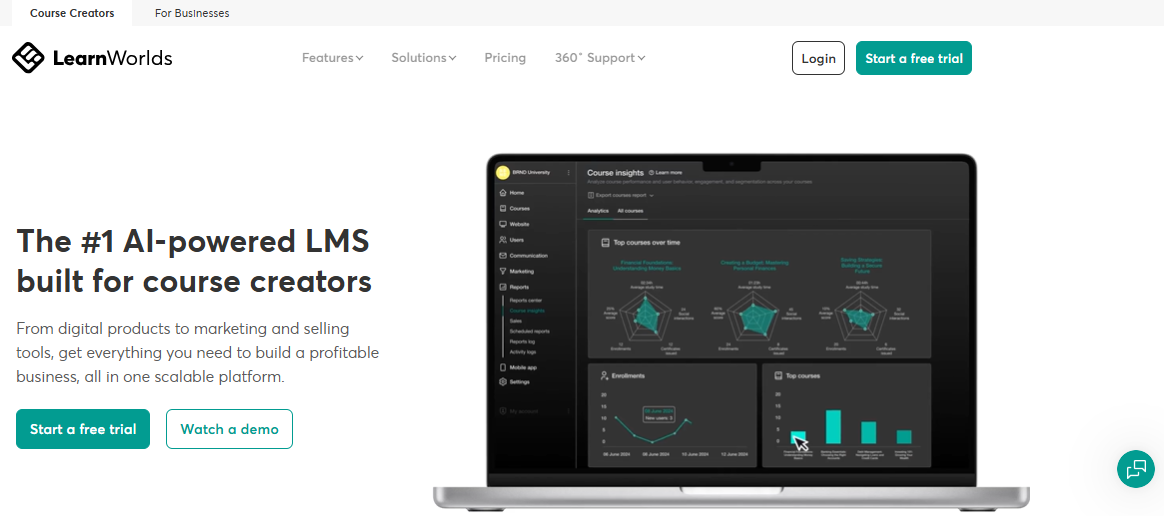The height and width of the screenshot is (516, 1164).
Task: Click the 'From digital products to marketing' paragraph
Action: 197,353
